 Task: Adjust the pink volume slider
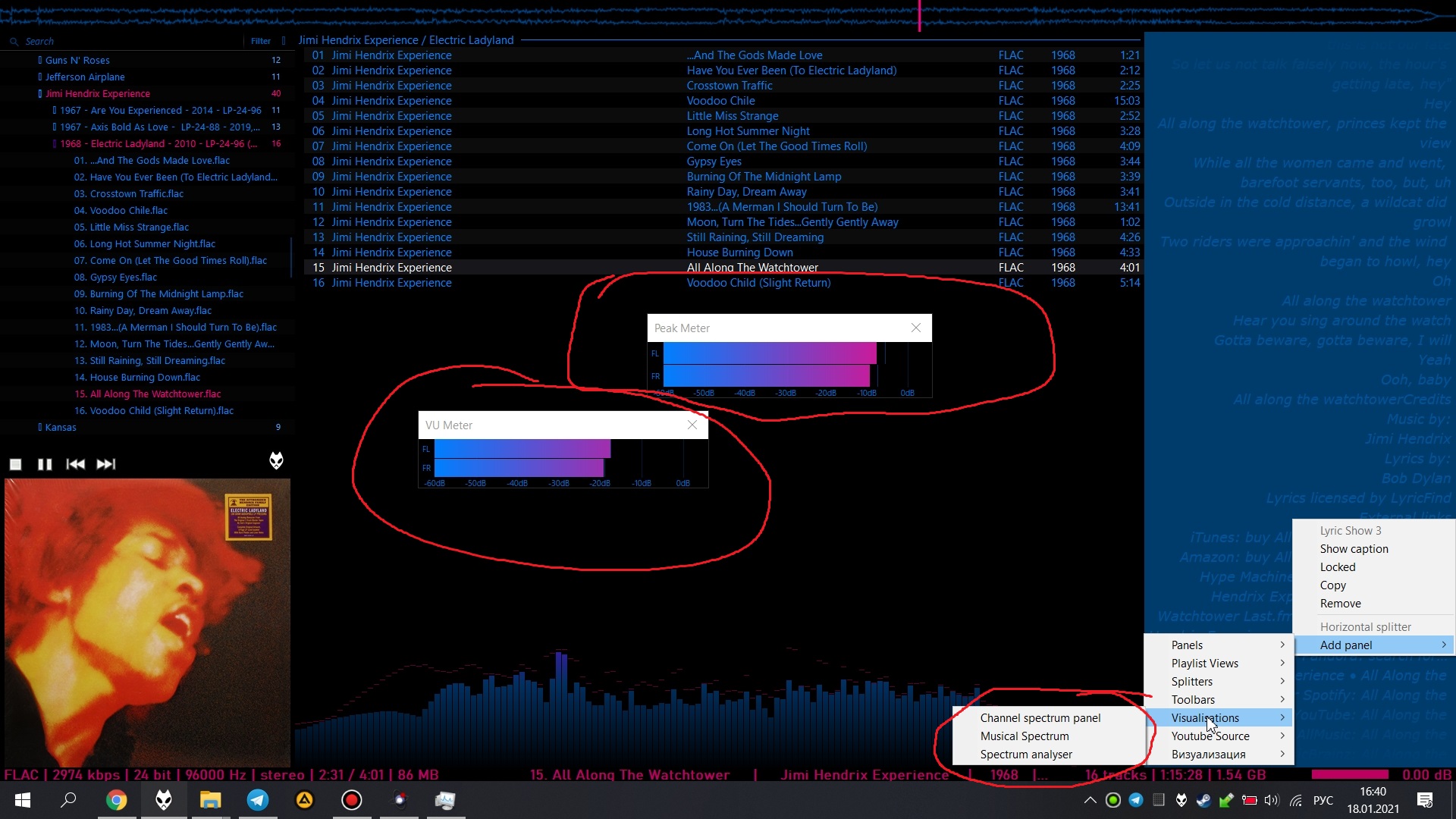pos(1350,774)
